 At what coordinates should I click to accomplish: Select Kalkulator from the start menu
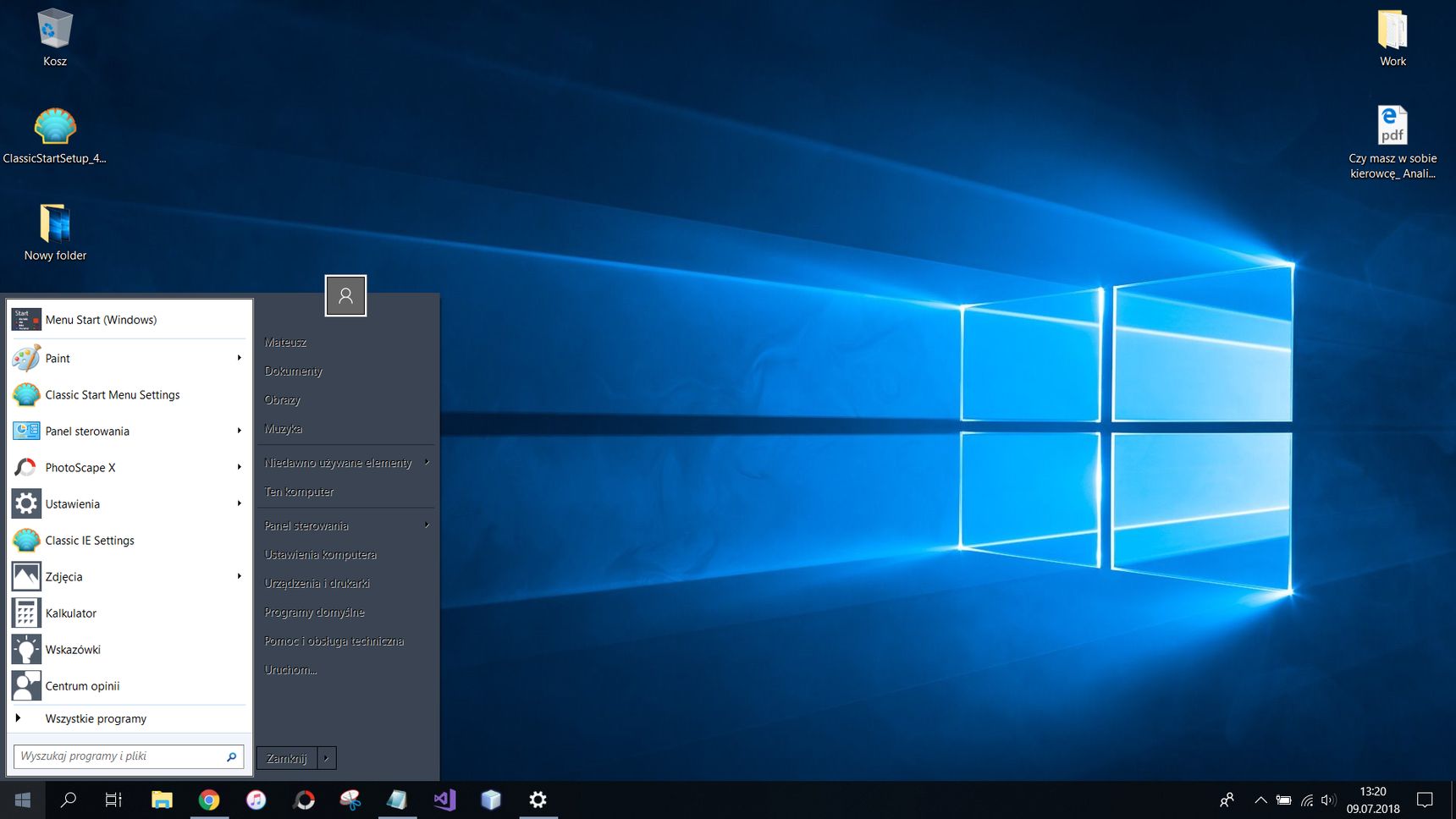[x=71, y=613]
